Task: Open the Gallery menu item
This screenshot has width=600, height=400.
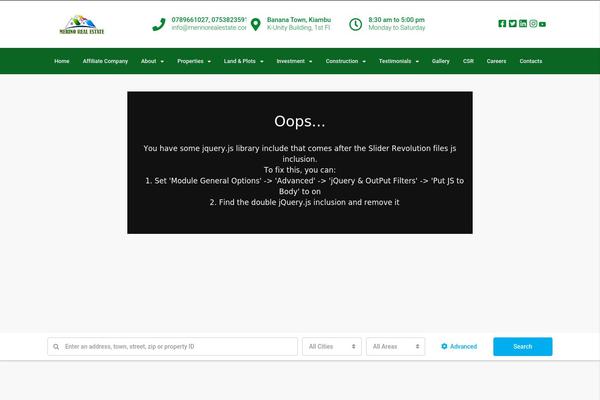Action: [x=440, y=61]
